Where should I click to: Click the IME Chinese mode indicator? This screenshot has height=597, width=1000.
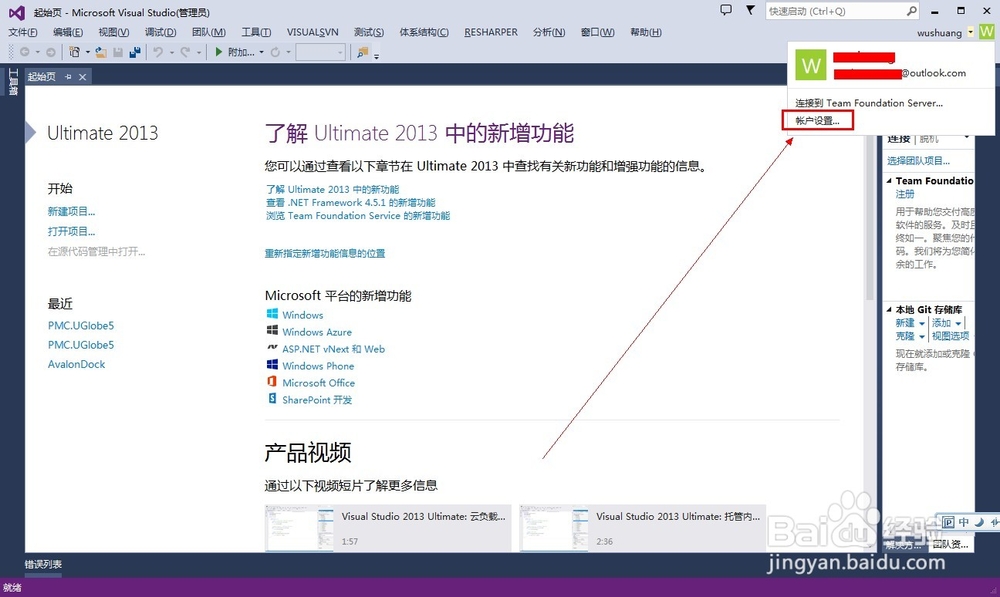(964, 522)
